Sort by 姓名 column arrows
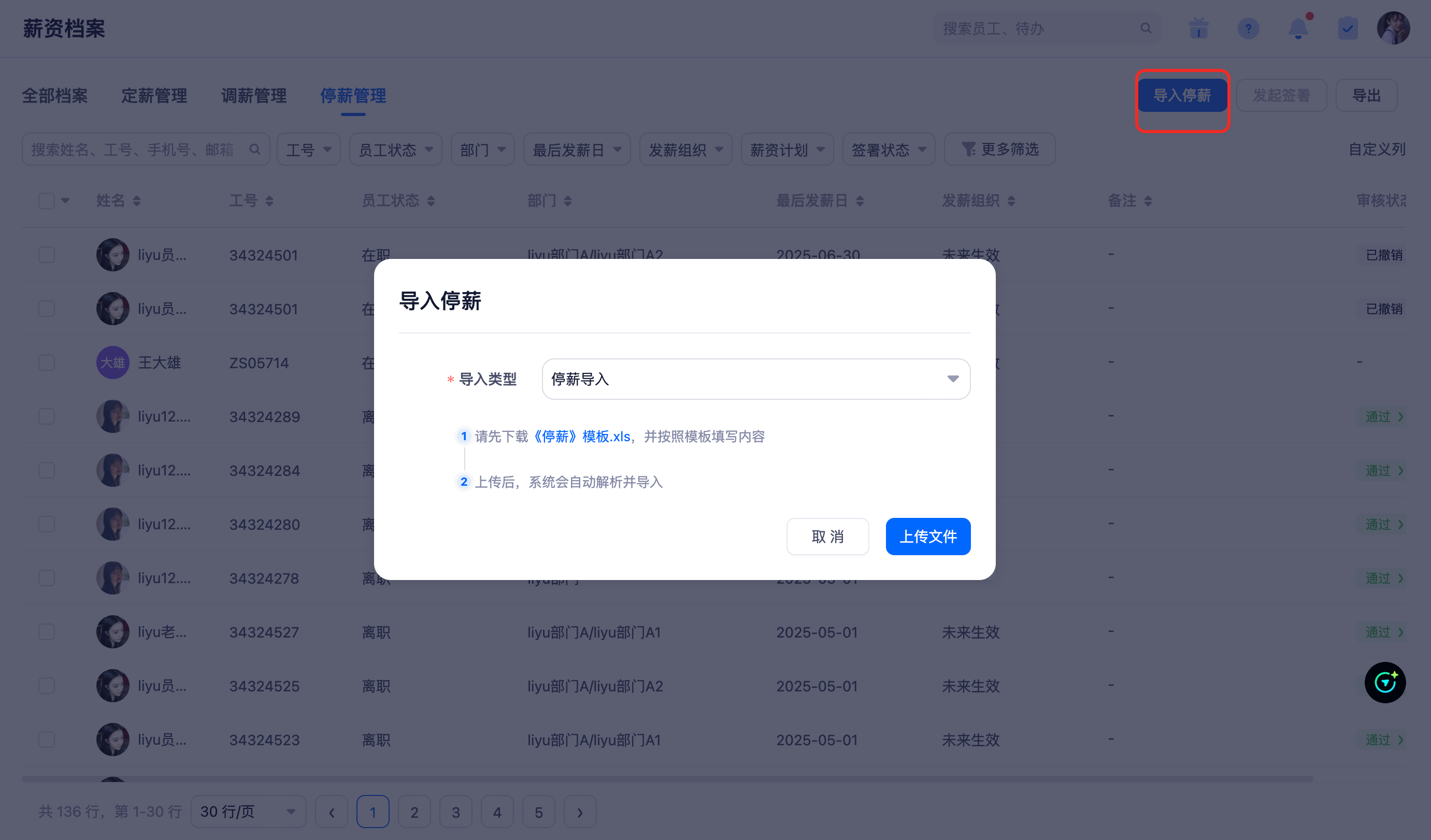 pos(136,201)
